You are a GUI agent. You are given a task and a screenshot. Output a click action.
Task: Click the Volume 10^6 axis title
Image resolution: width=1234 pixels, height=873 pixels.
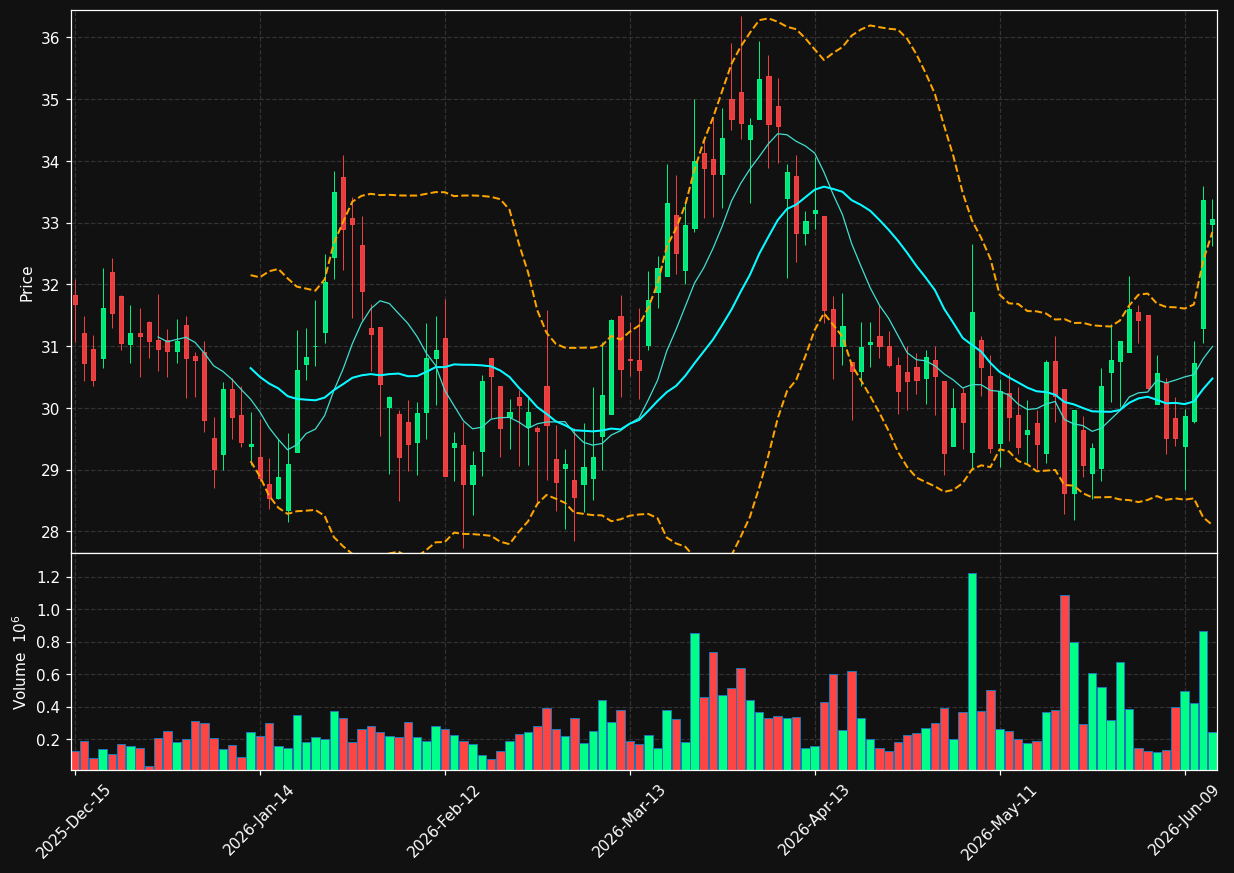[21, 663]
